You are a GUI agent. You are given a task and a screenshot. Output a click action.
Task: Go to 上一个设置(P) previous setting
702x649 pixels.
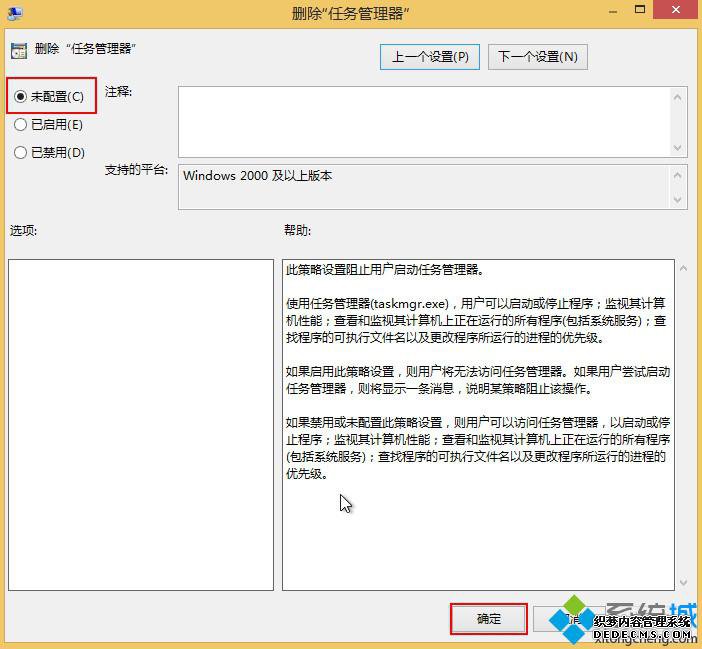click(430, 57)
